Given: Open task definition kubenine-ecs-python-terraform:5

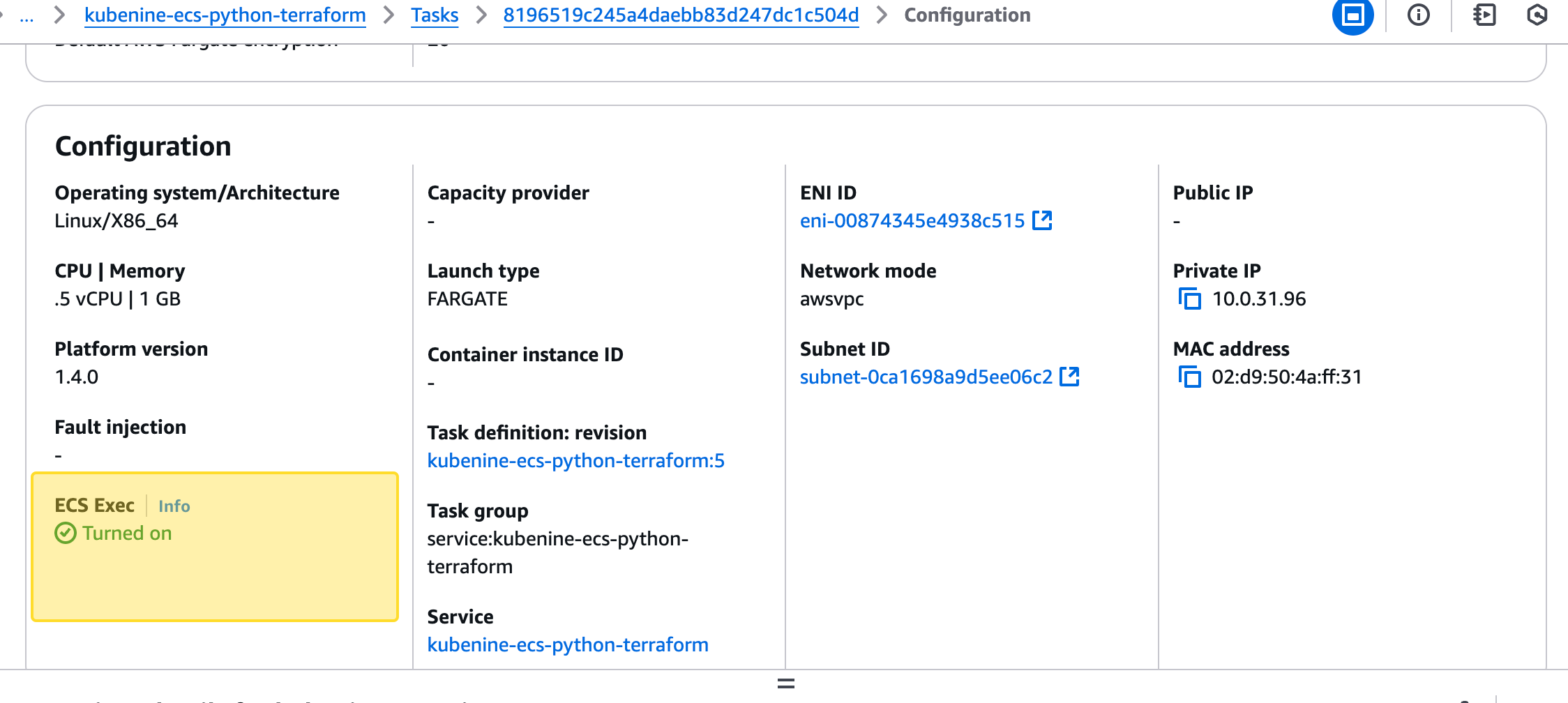Looking at the screenshot, I should (575, 461).
